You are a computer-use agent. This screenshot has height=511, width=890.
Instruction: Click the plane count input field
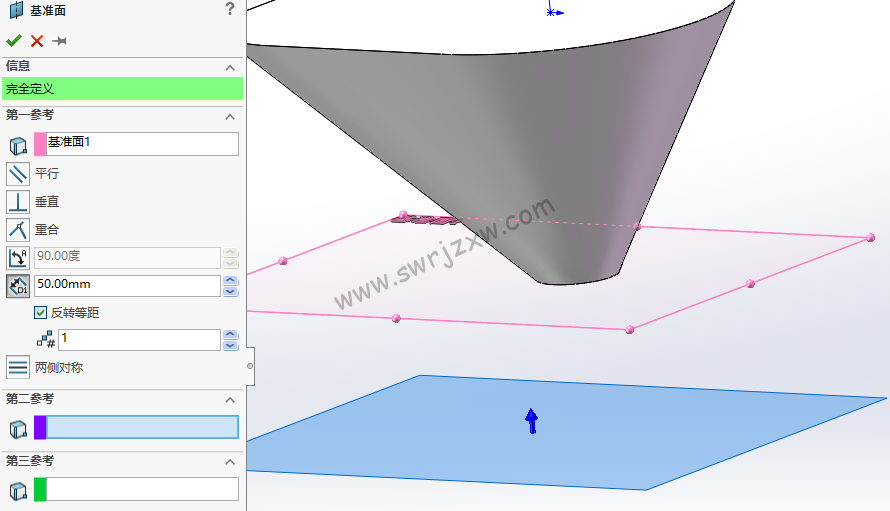click(x=140, y=340)
